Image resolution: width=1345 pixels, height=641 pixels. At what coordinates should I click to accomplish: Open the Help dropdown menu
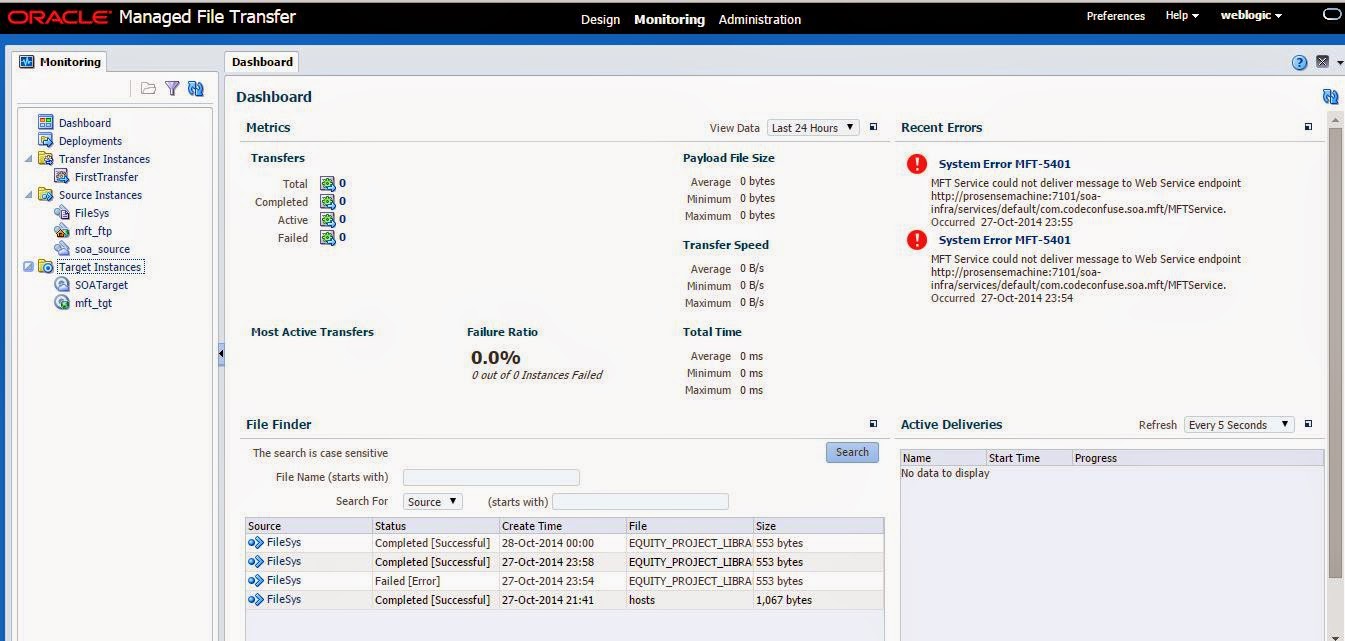point(1182,16)
